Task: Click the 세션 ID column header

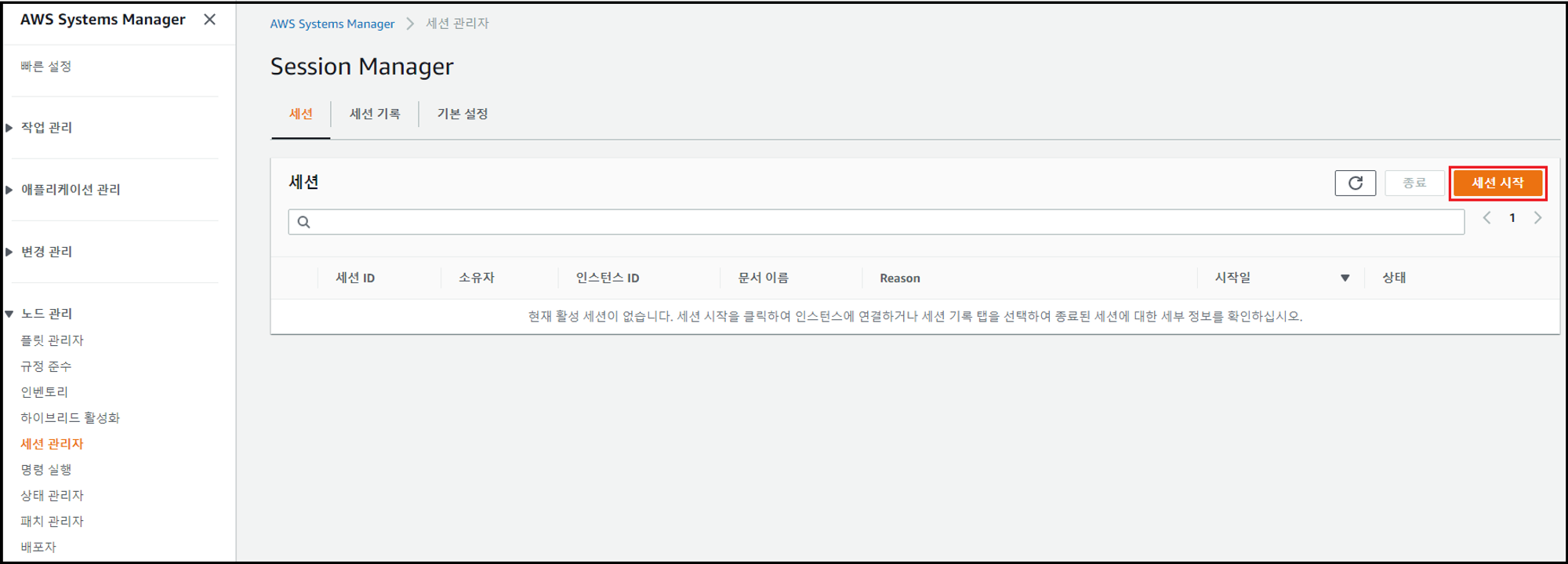Action: click(355, 278)
